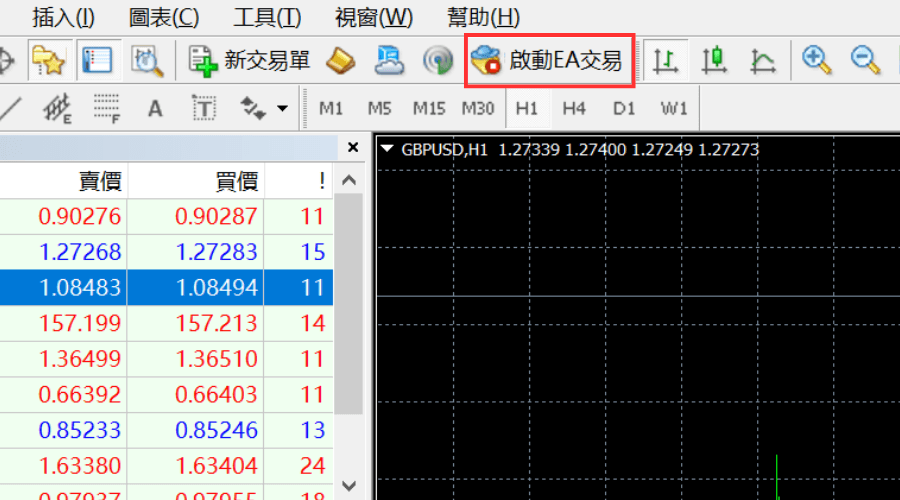The height and width of the screenshot is (500, 900).
Task: Switch chart to candlestick mode
Action: (x=715, y=60)
